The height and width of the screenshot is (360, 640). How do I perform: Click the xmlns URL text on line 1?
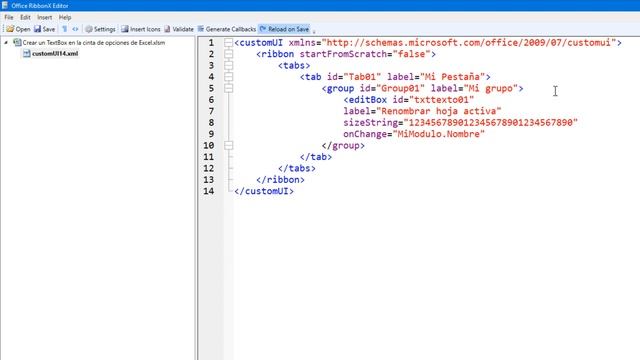point(469,42)
